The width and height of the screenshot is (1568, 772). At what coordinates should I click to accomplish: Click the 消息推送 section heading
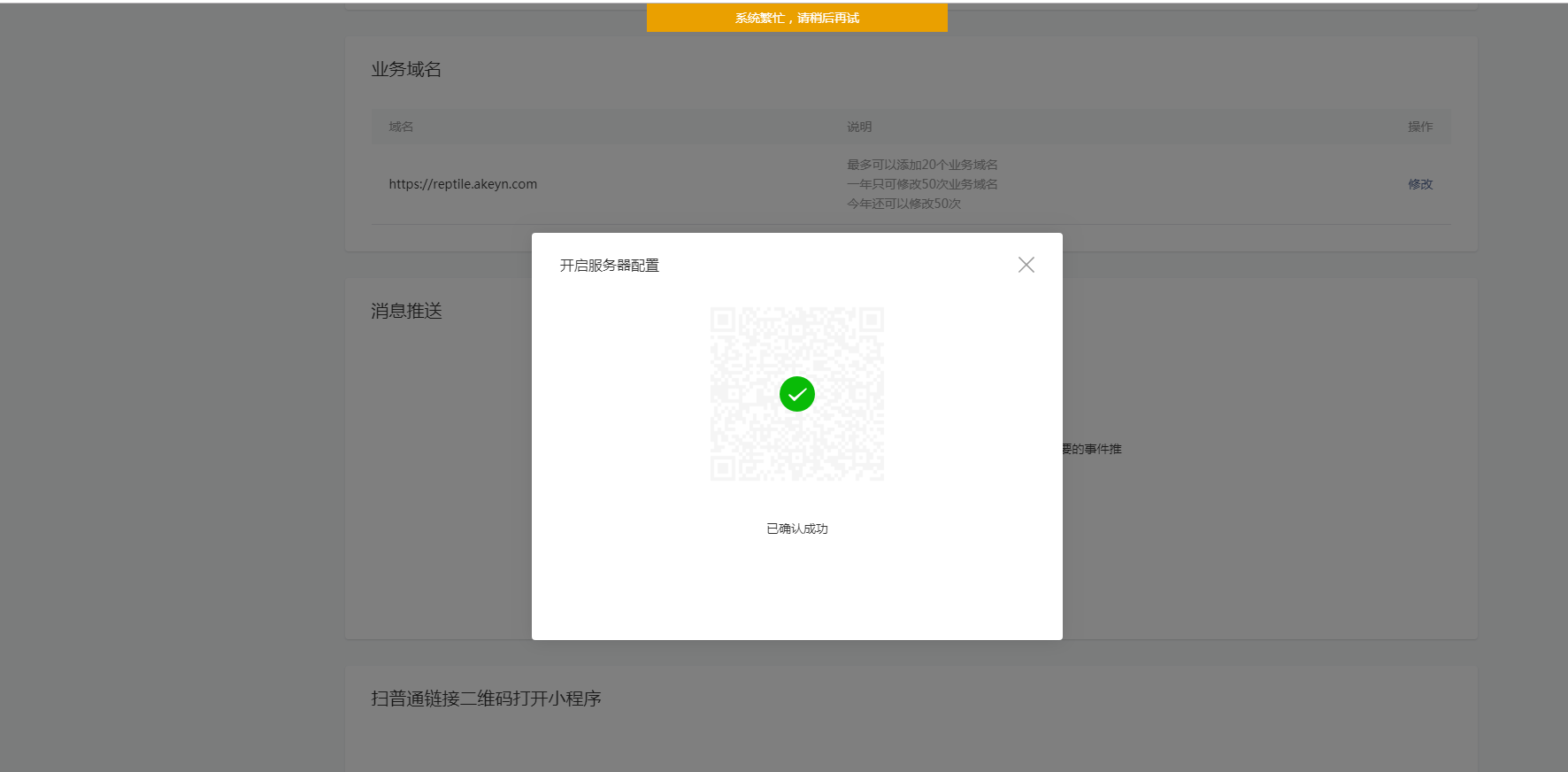[x=406, y=311]
